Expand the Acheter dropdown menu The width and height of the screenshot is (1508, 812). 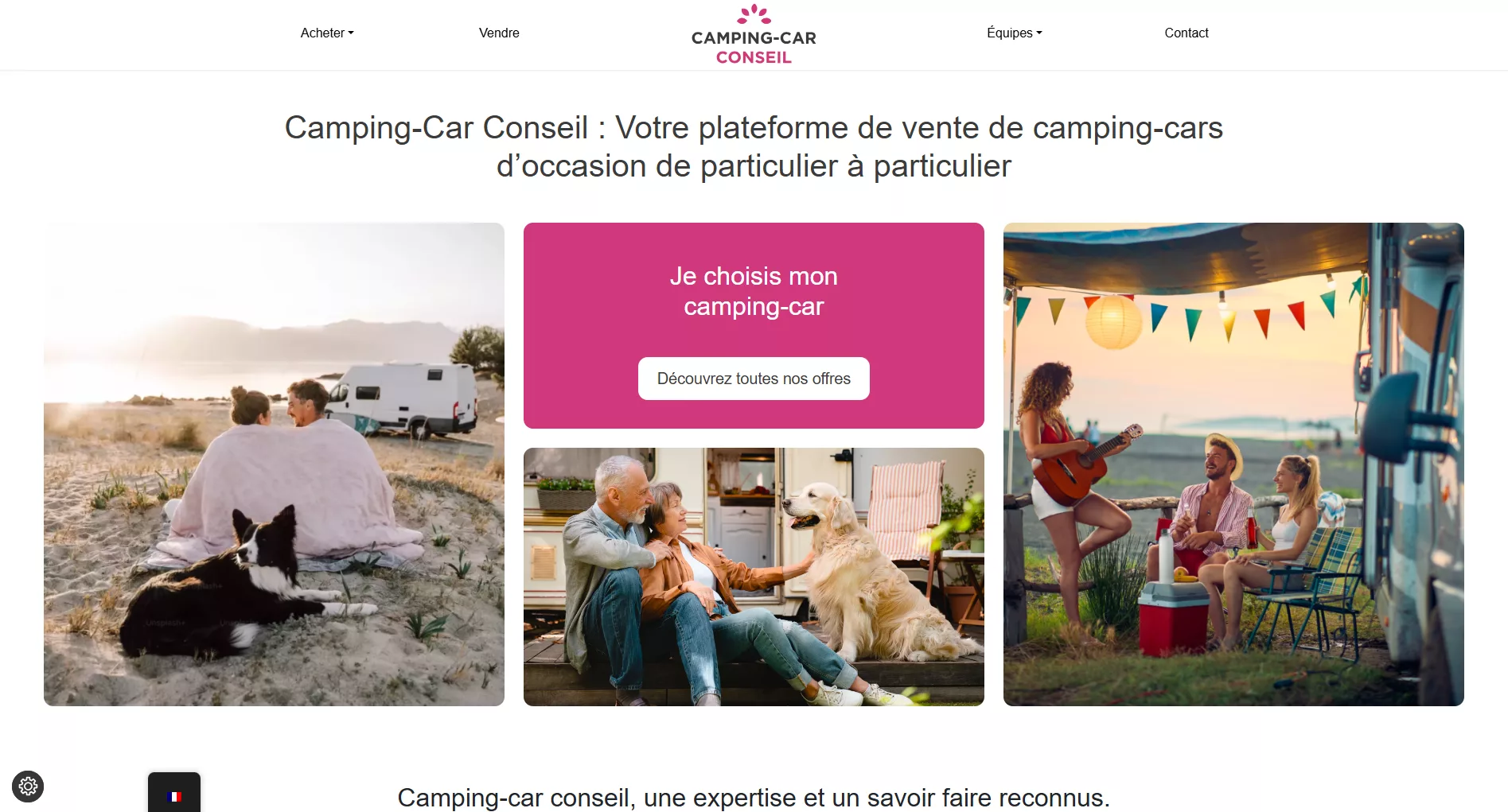[x=327, y=33]
